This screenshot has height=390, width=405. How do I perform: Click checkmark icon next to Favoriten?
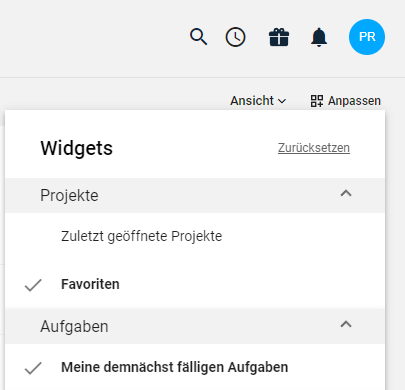pyautogui.click(x=33, y=285)
